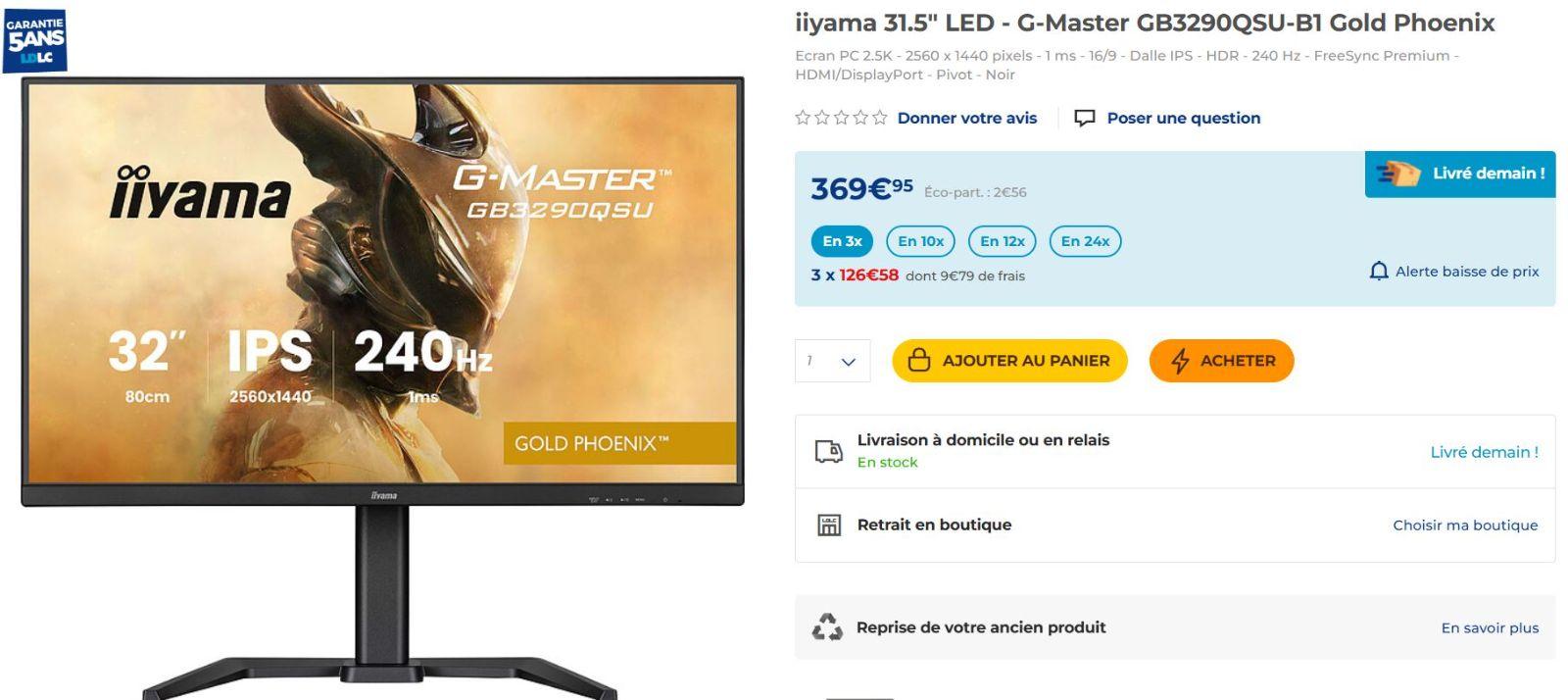This screenshot has height=700, width=1568.
Task: Click the lightning bolt on Acheter
Action: pos(1180,361)
